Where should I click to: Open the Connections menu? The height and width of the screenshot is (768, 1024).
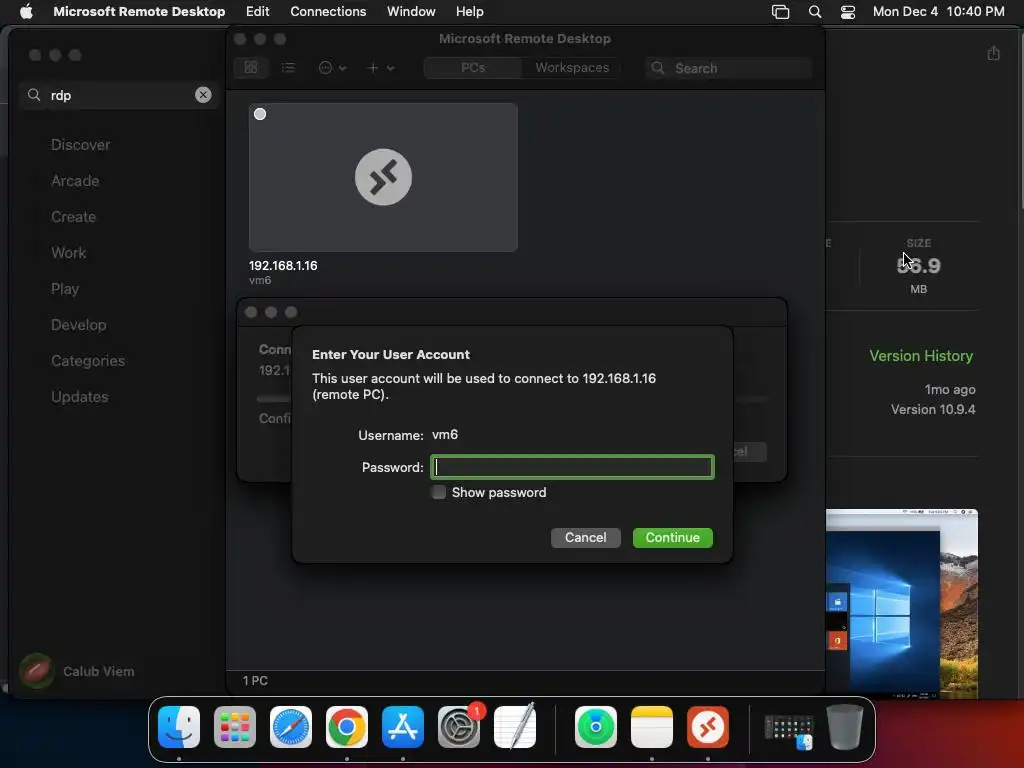(328, 12)
